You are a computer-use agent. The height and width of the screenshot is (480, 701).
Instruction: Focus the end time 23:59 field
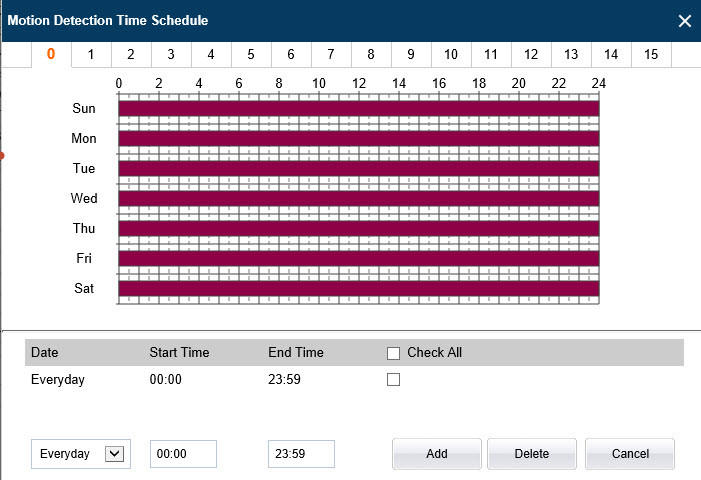pyautogui.click(x=301, y=454)
